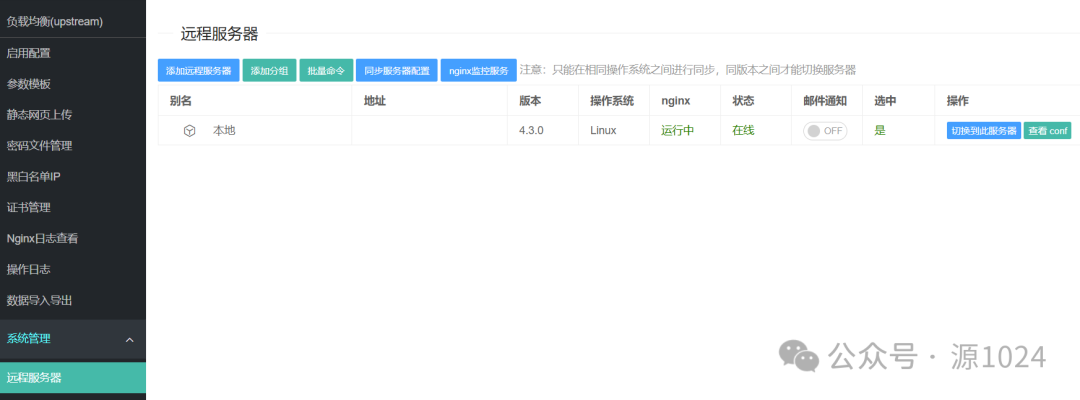Viewport: 1080px width, 400px height.
Task: Click the 在线 status text
Action: coord(743,130)
